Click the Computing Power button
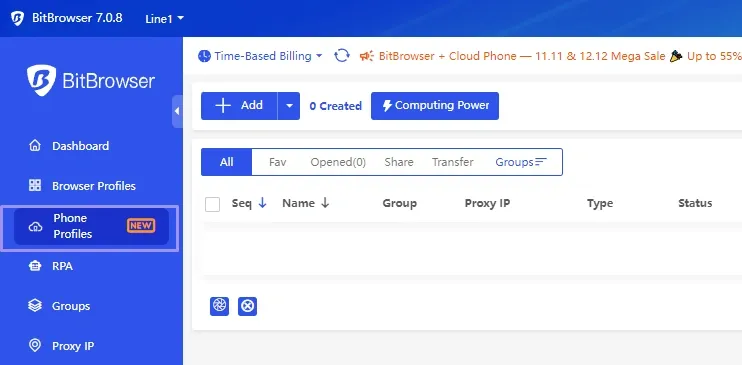The width and height of the screenshot is (742, 365). click(435, 106)
